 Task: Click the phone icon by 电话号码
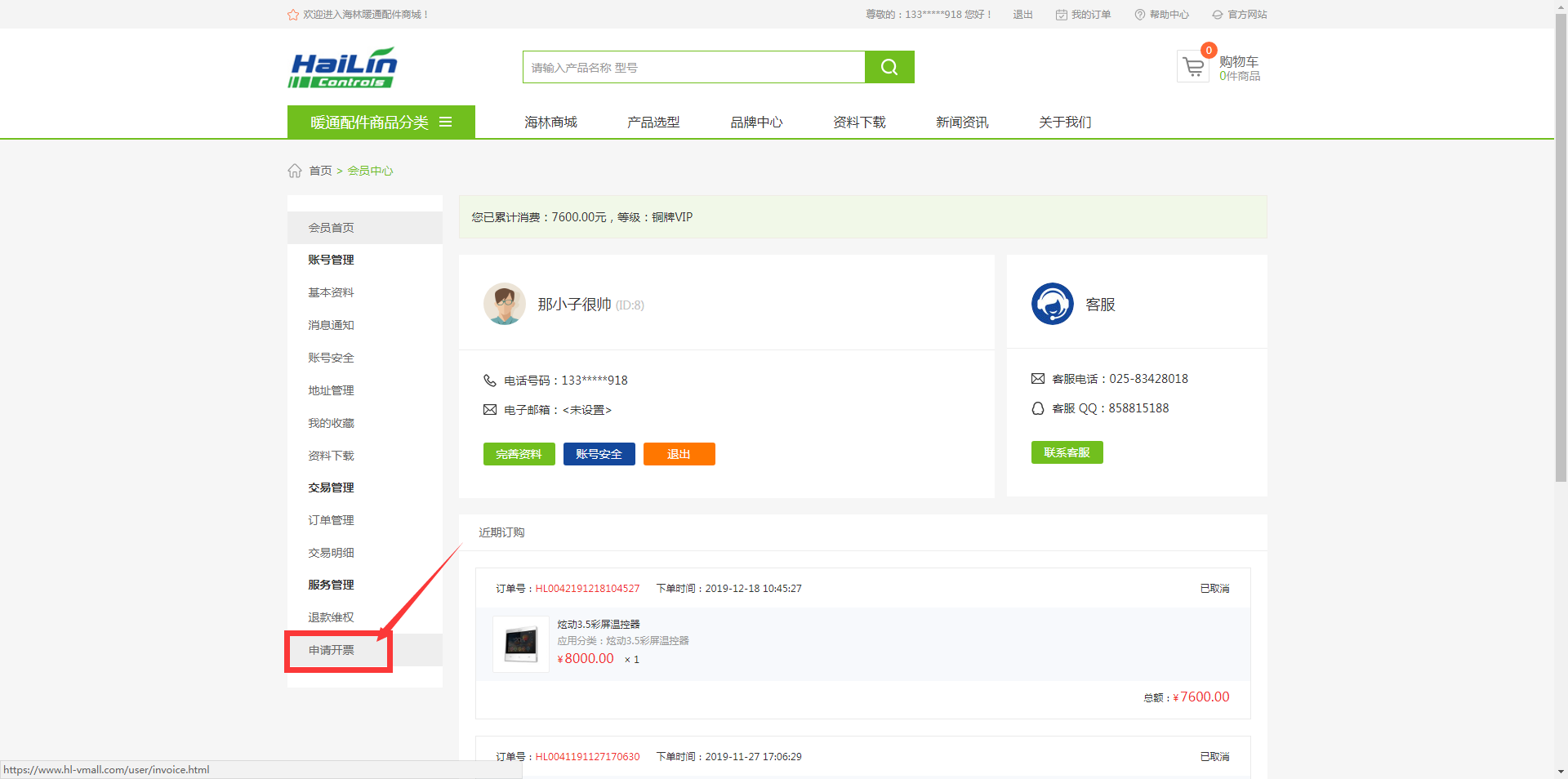click(x=490, y=381)
